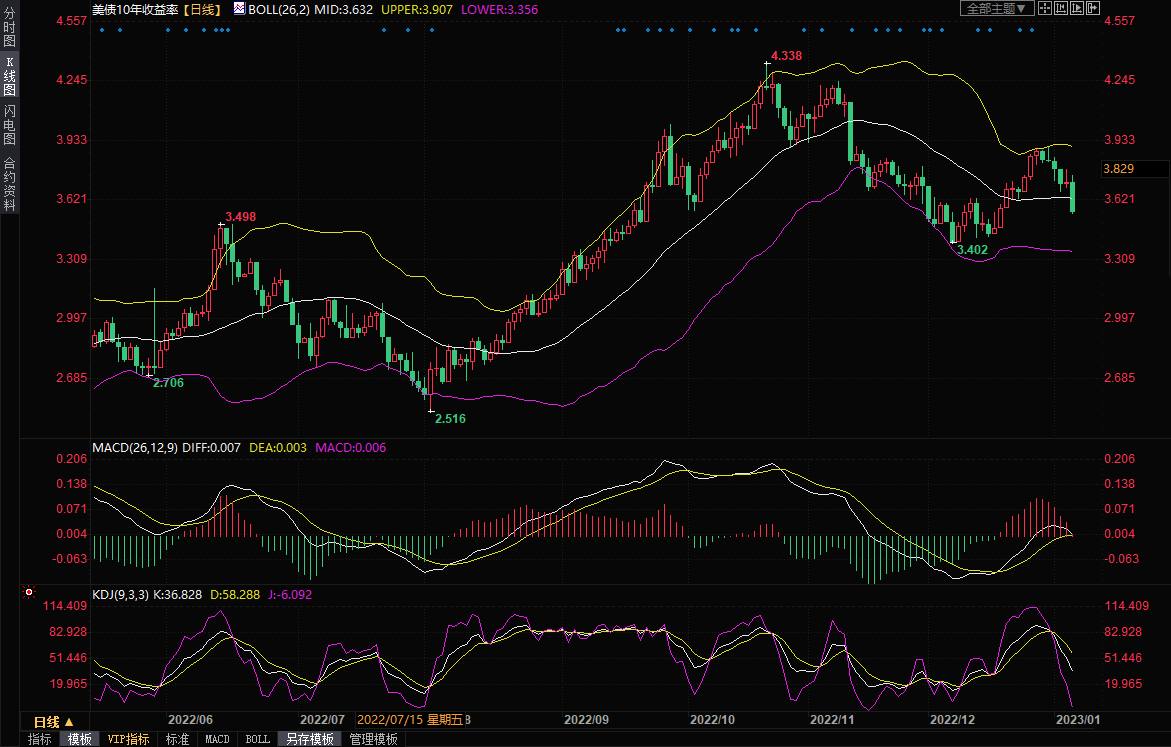Click the 【日线】 period label in title
1171x747 pixels.
[203, 9]
